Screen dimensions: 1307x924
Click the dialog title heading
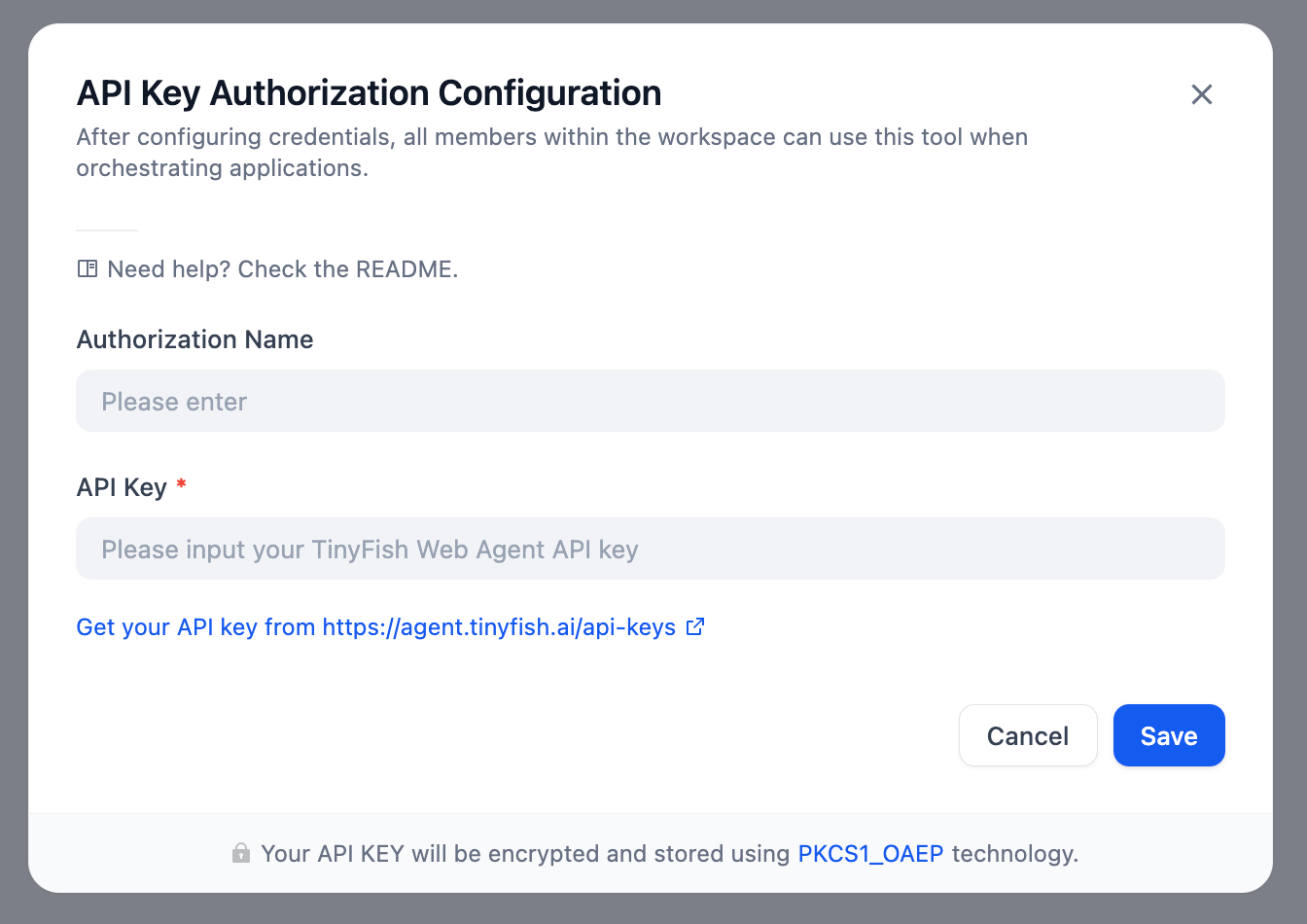369,93
